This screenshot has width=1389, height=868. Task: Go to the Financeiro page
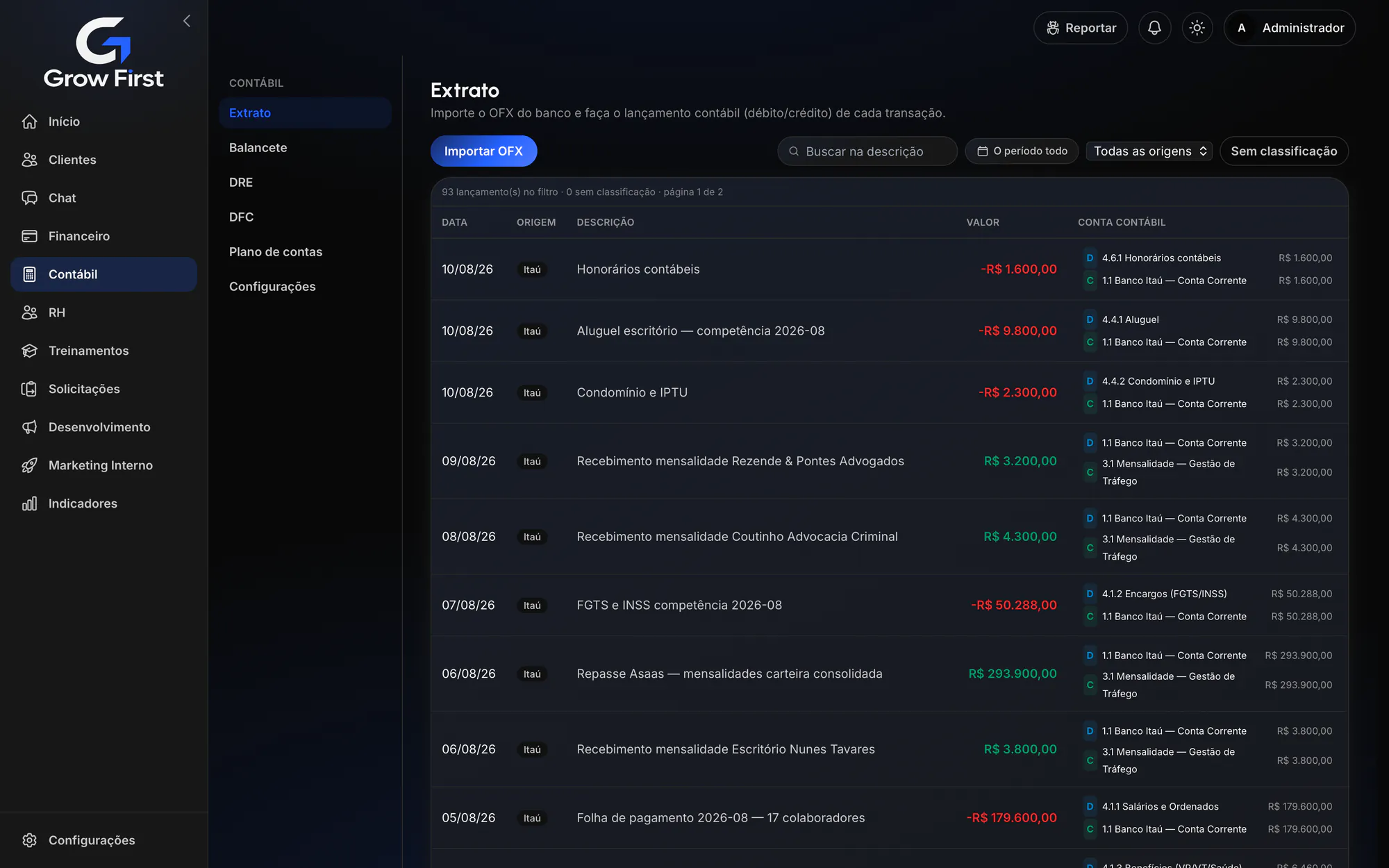coord(103,236)
